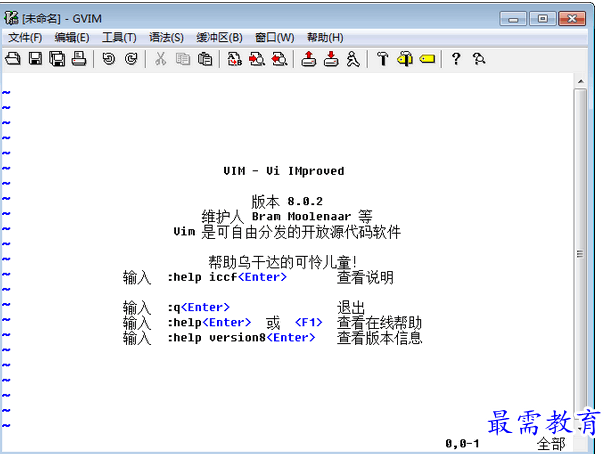Click the Save All files icon
Viewport: 609px width, 454px height.
(57, 59)
